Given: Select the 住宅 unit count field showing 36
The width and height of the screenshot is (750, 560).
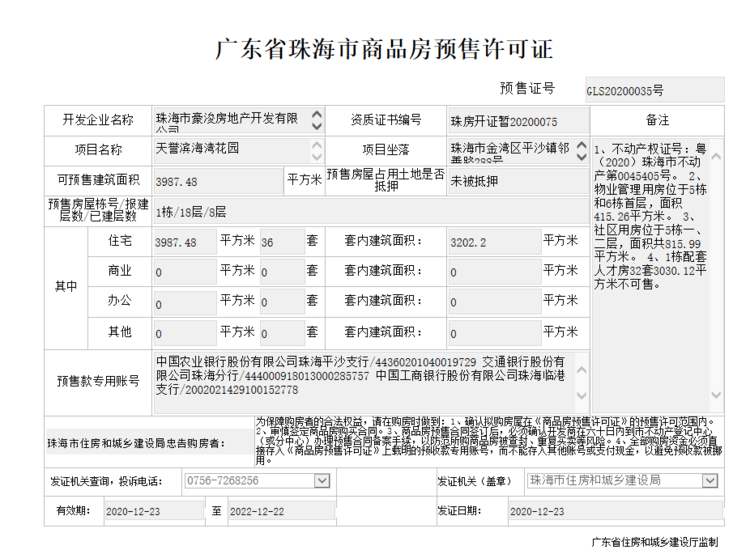Looking at the screenshot, I should coord(281,242).
